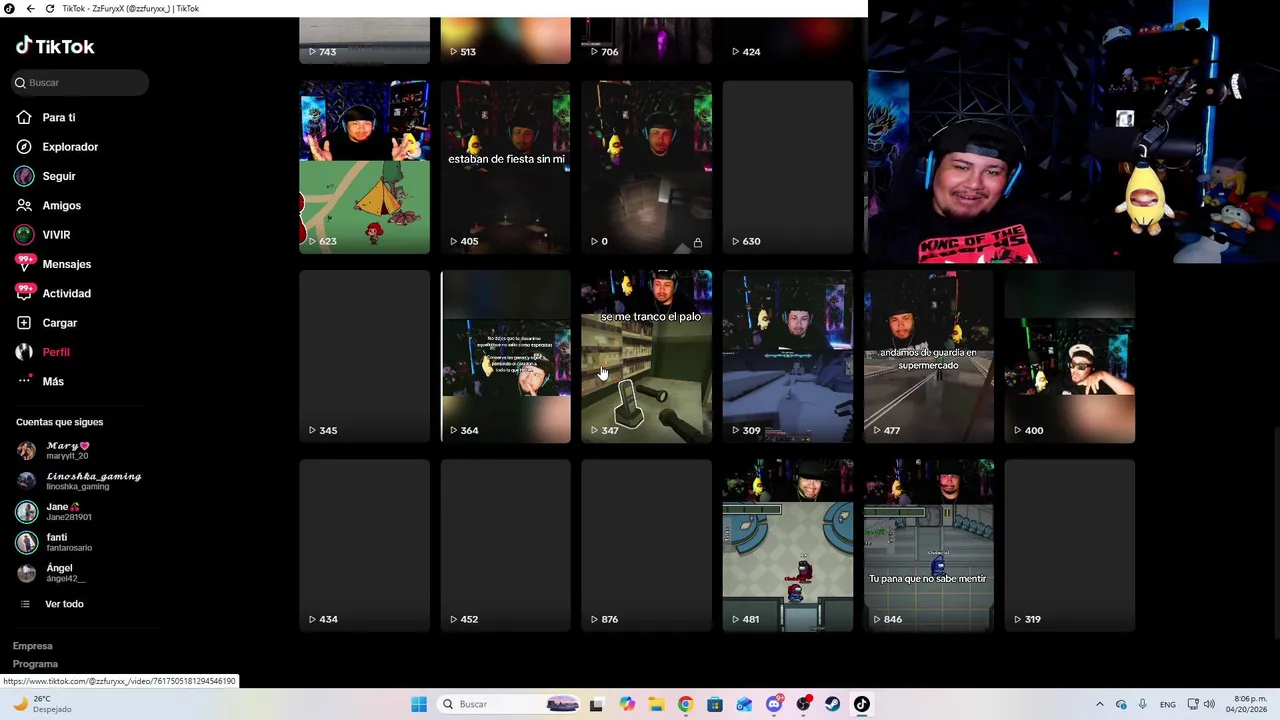Image resolution: width=1280 pixels, height=720 pixels.
Task: Open video with 876 views
Action: [646, 545]
